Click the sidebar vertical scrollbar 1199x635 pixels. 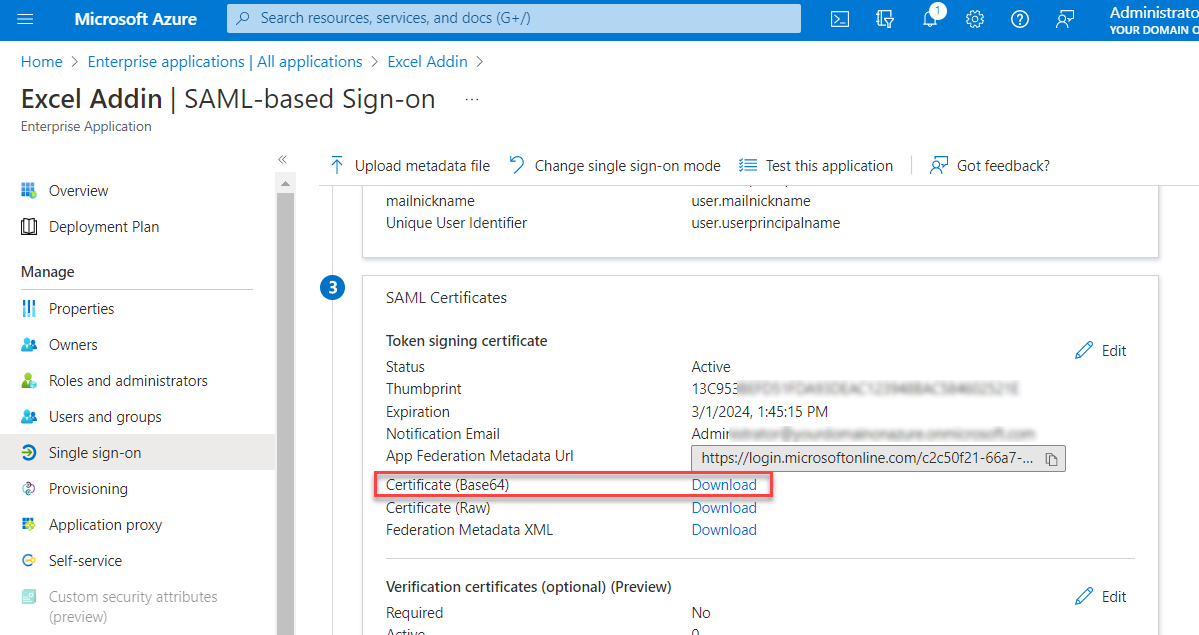[x=285, y=400]
